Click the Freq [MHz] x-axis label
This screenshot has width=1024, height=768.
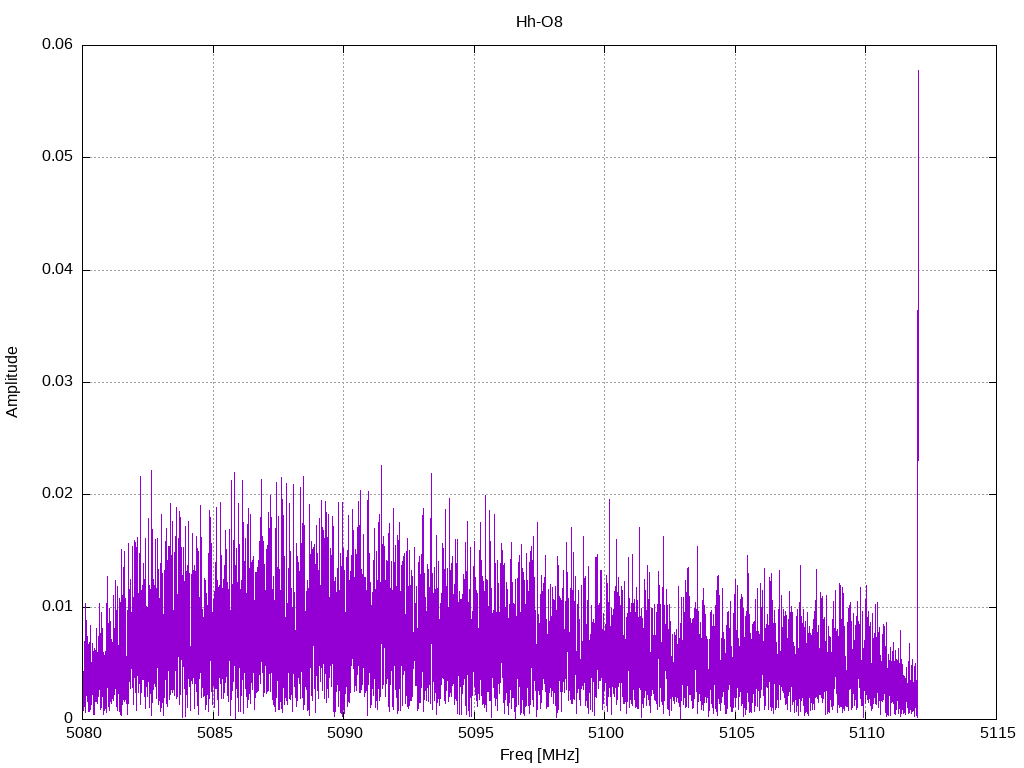(x=539, y=755)
